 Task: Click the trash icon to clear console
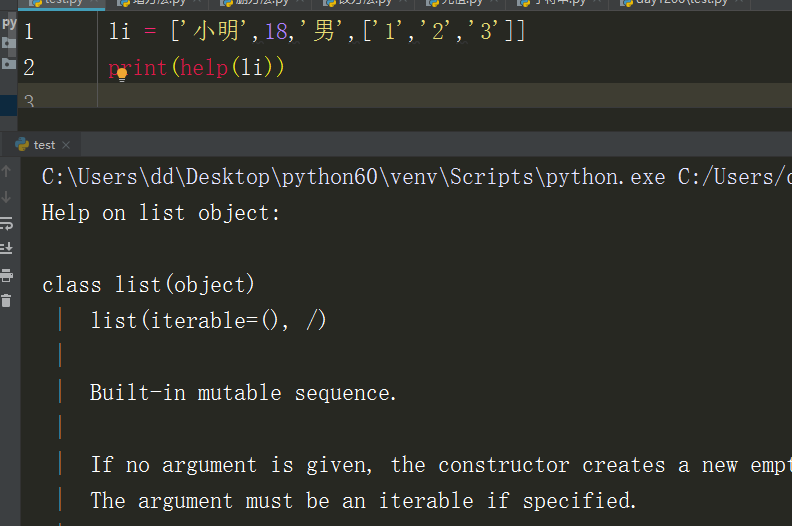[x=6, y=301]
